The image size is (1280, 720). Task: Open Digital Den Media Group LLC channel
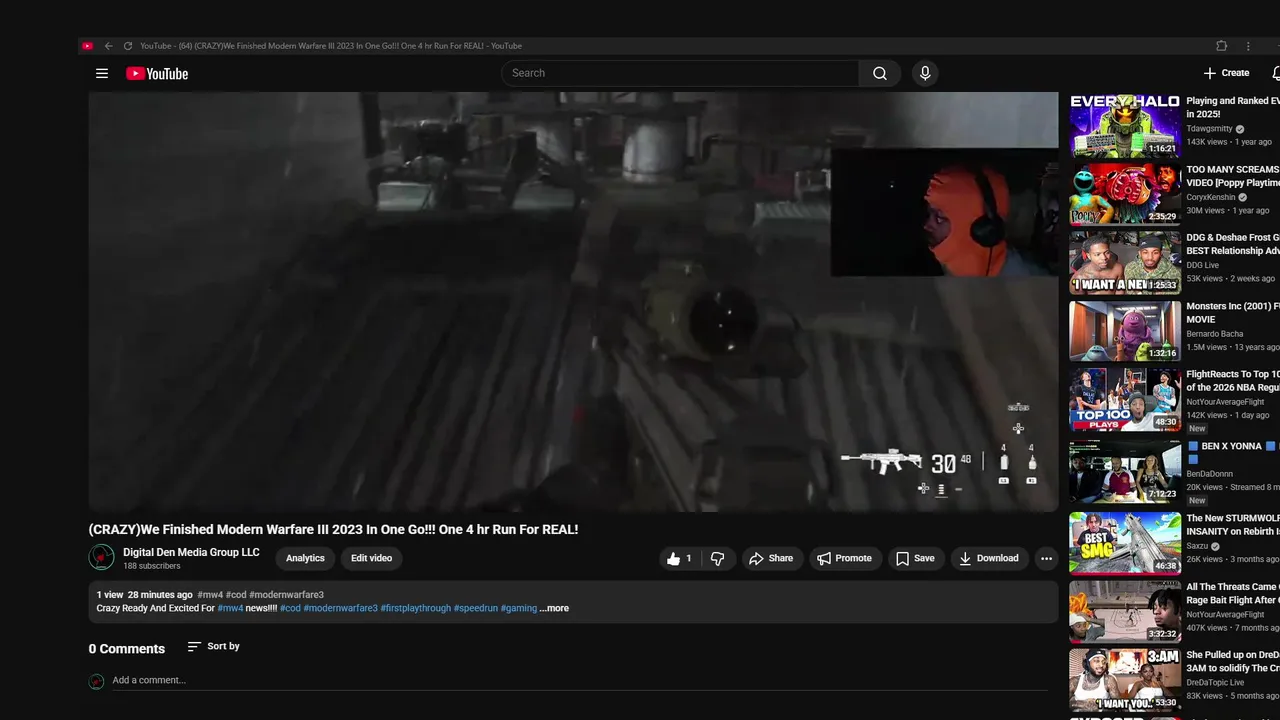tap(191, 552)
